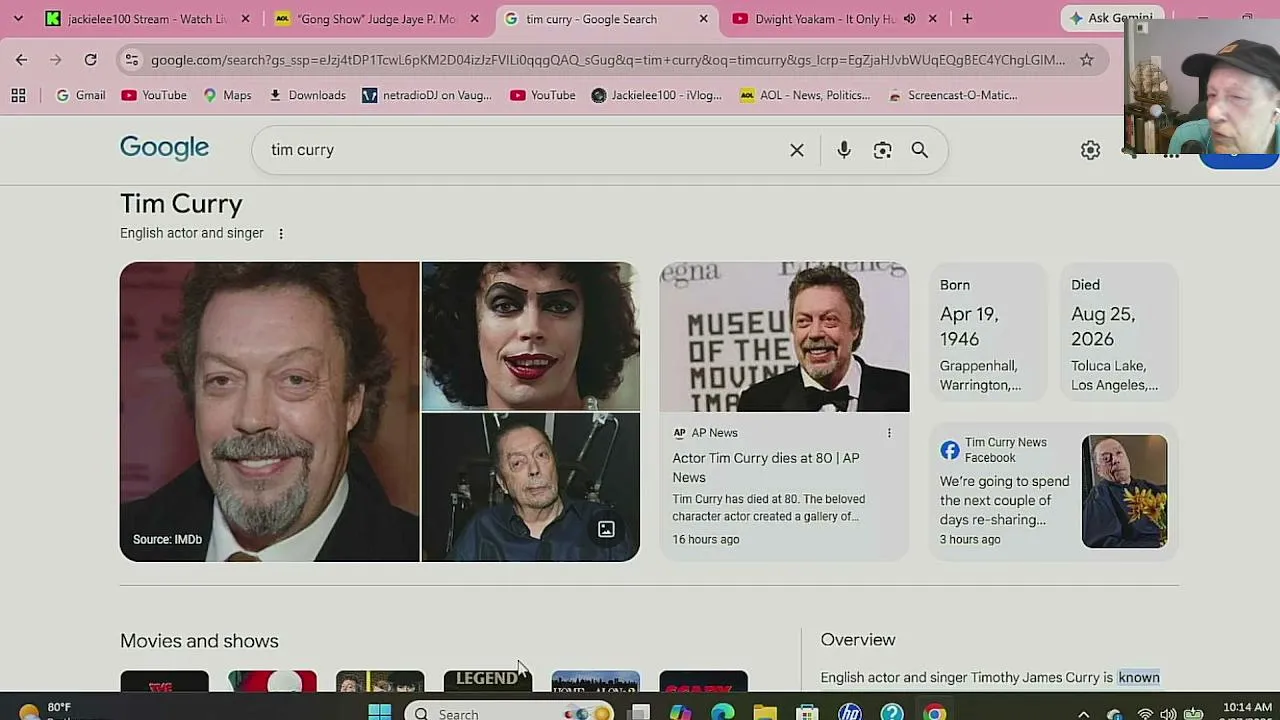Click the Ask Gemini button
Screen dimensions: 1280x720
coord(1110,19)
